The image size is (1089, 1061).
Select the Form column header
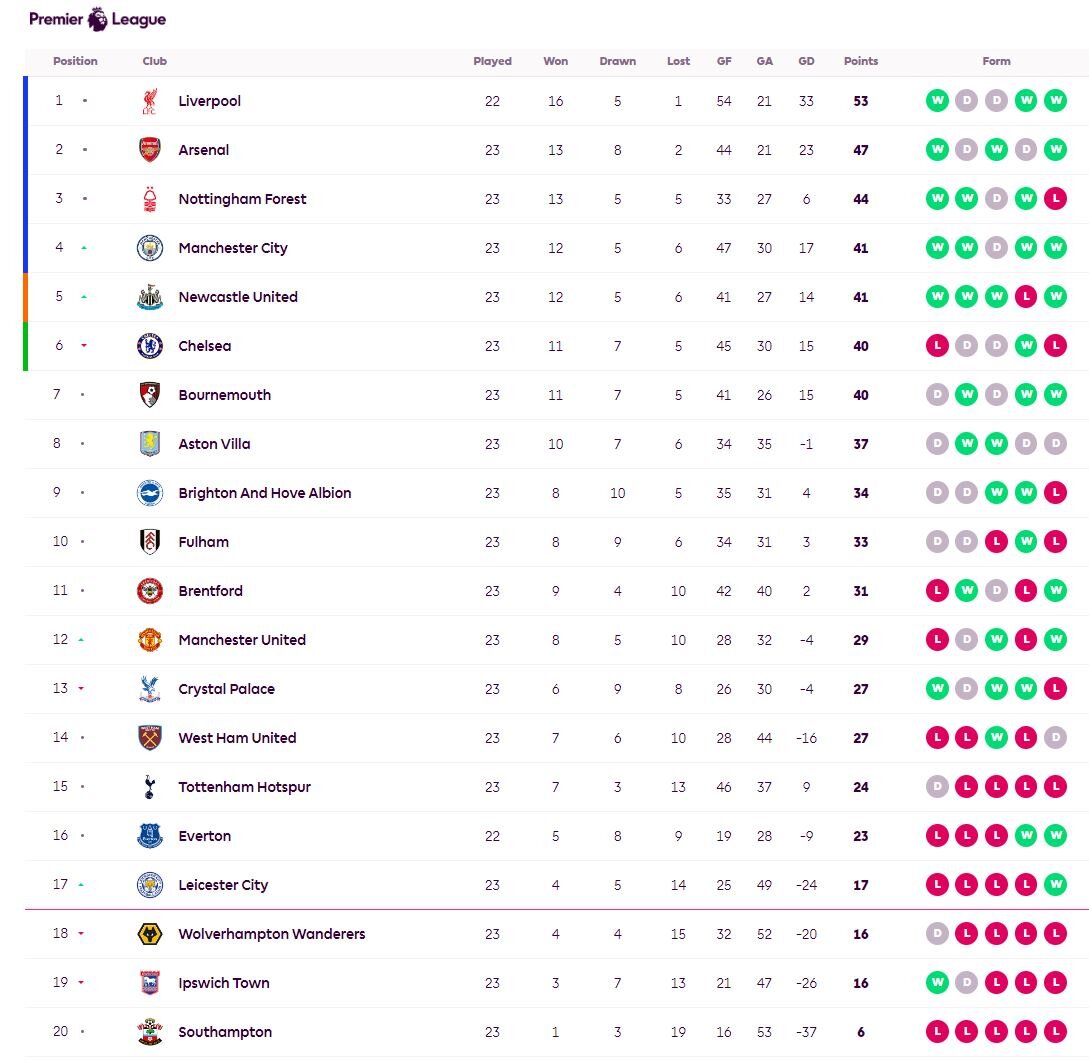[x=996, y=61]
